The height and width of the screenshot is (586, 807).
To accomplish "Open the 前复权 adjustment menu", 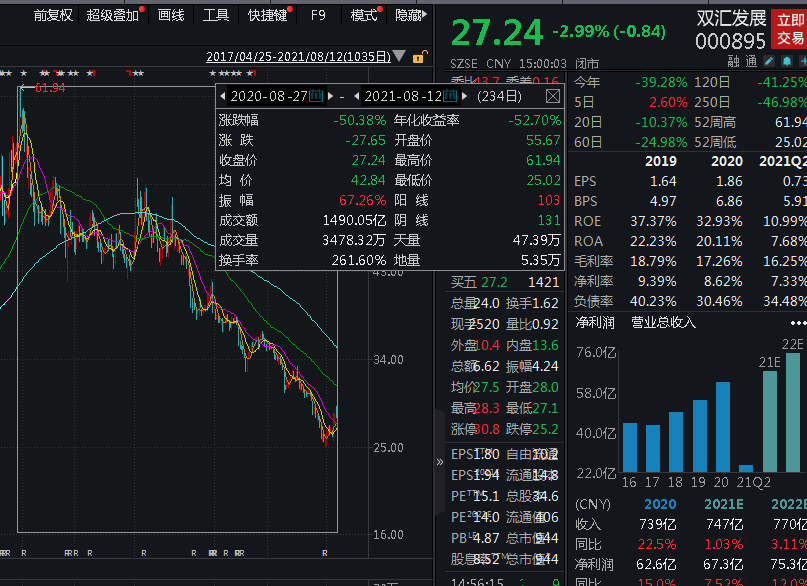I will 52,15.
